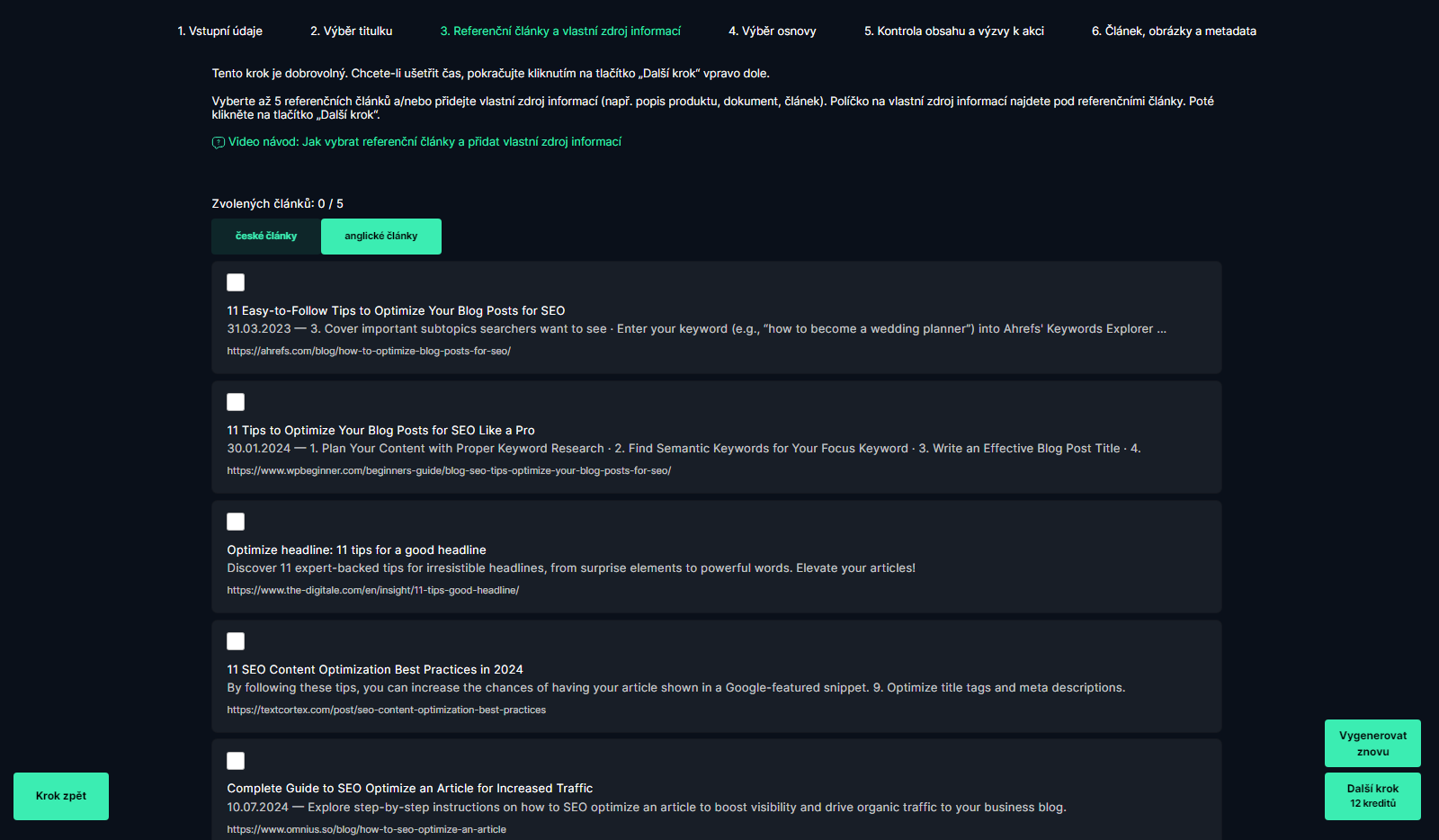1439x840 pixels.
Task: Click title "Complete Guide to SEO Optimize an Article"
Action: click(x=410, y=789)
